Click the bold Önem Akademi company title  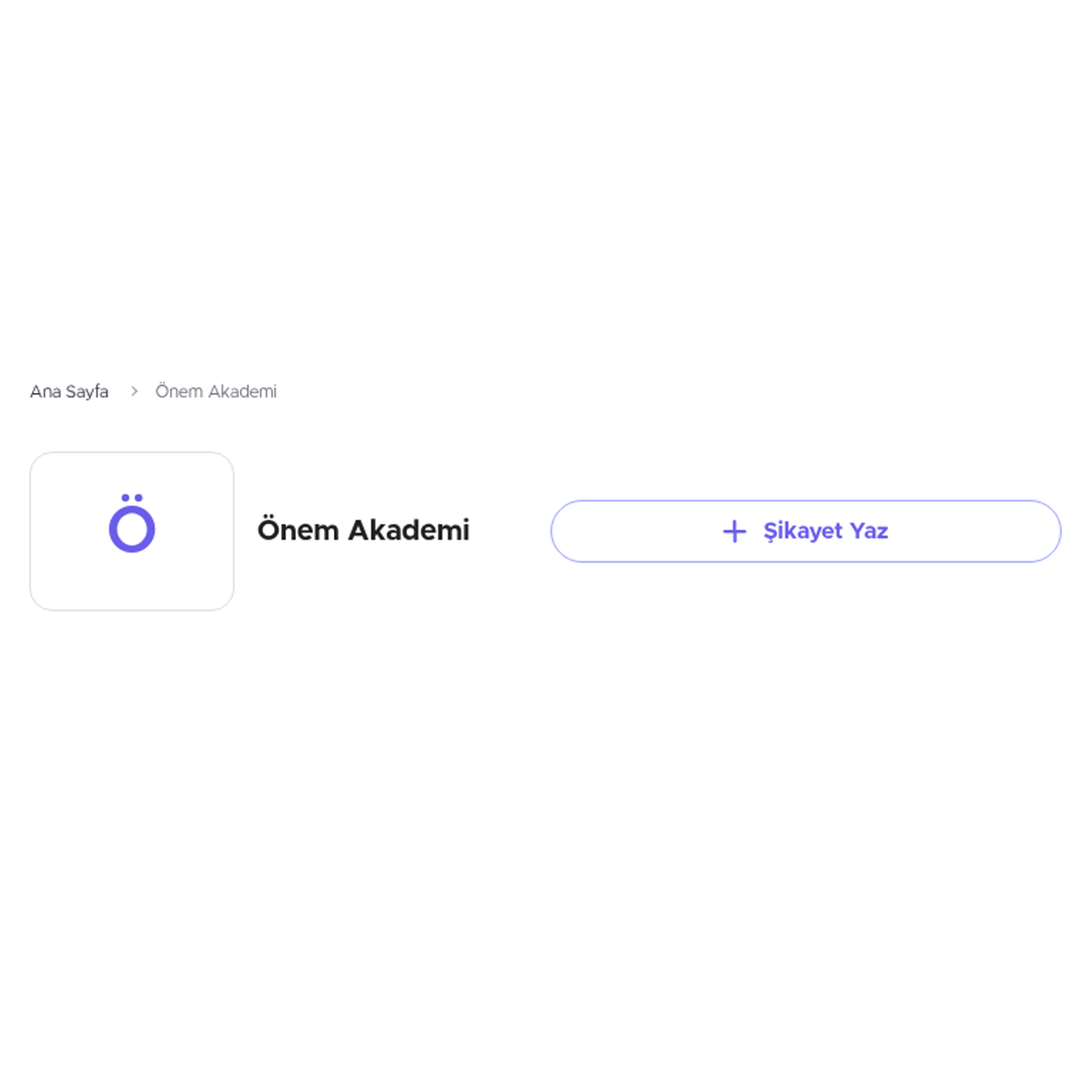point(363,530)
